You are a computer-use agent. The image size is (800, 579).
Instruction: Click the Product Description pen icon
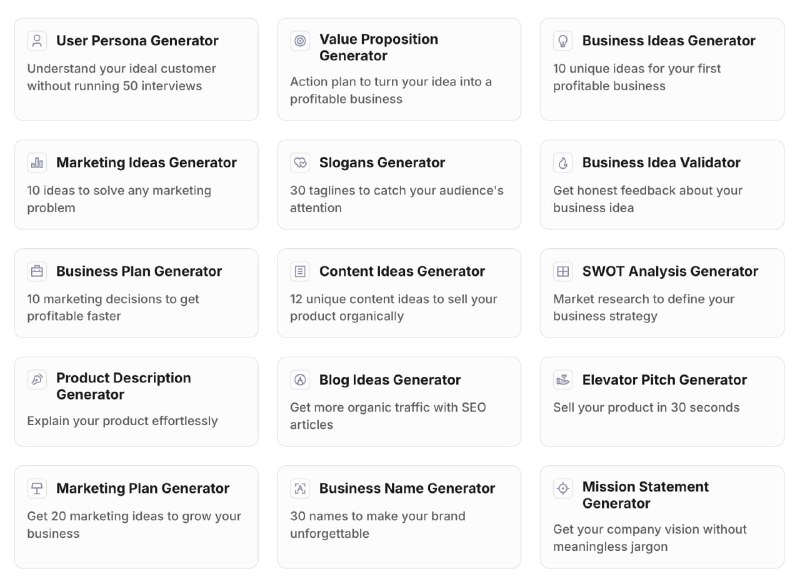pos(37,380)
